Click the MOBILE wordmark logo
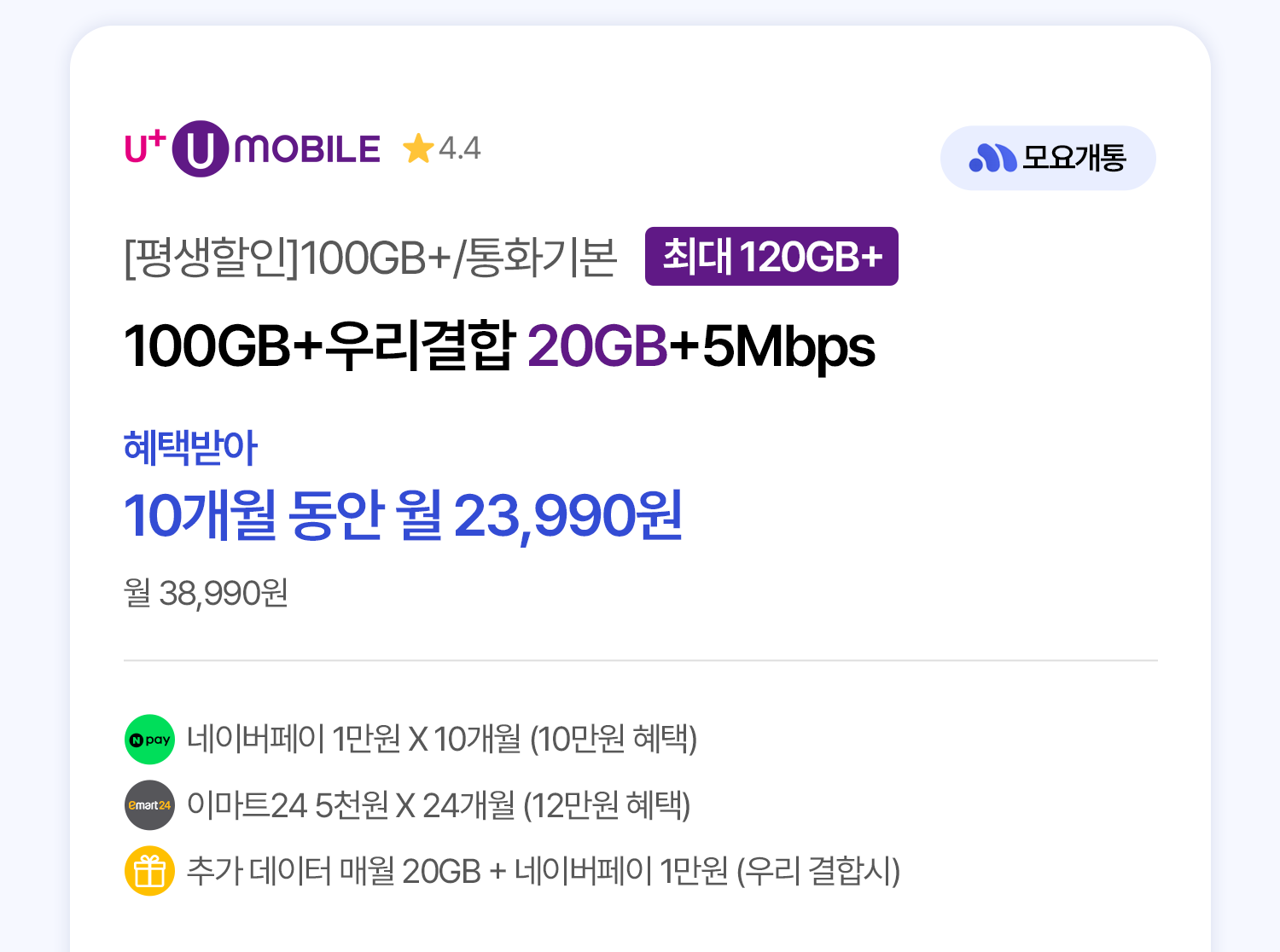 point(307,150)
